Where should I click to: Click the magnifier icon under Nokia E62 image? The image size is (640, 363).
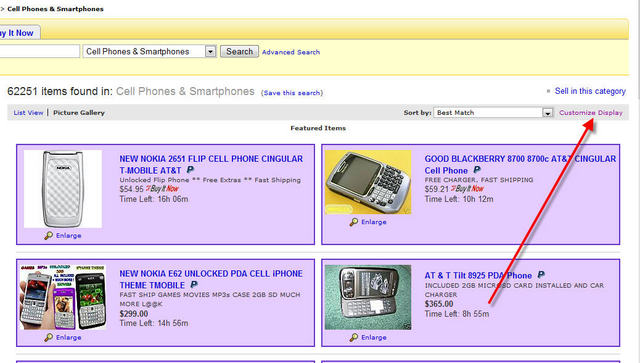click(49, 337)
